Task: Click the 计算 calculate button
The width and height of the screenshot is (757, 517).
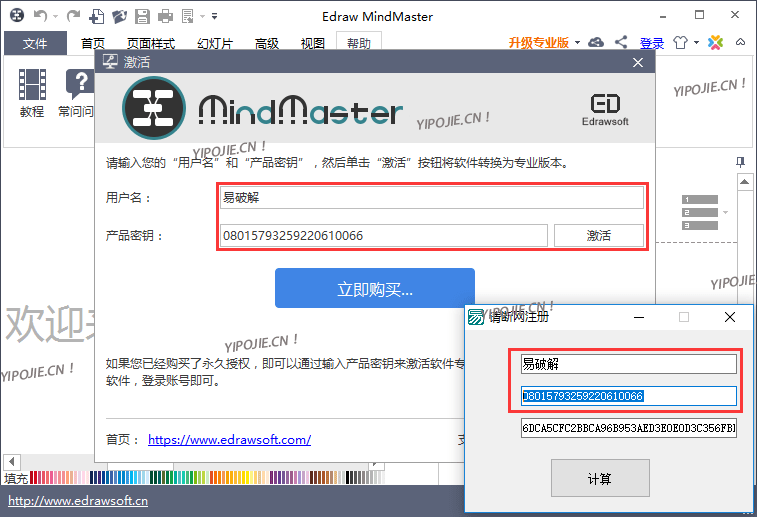Action: 600,478
